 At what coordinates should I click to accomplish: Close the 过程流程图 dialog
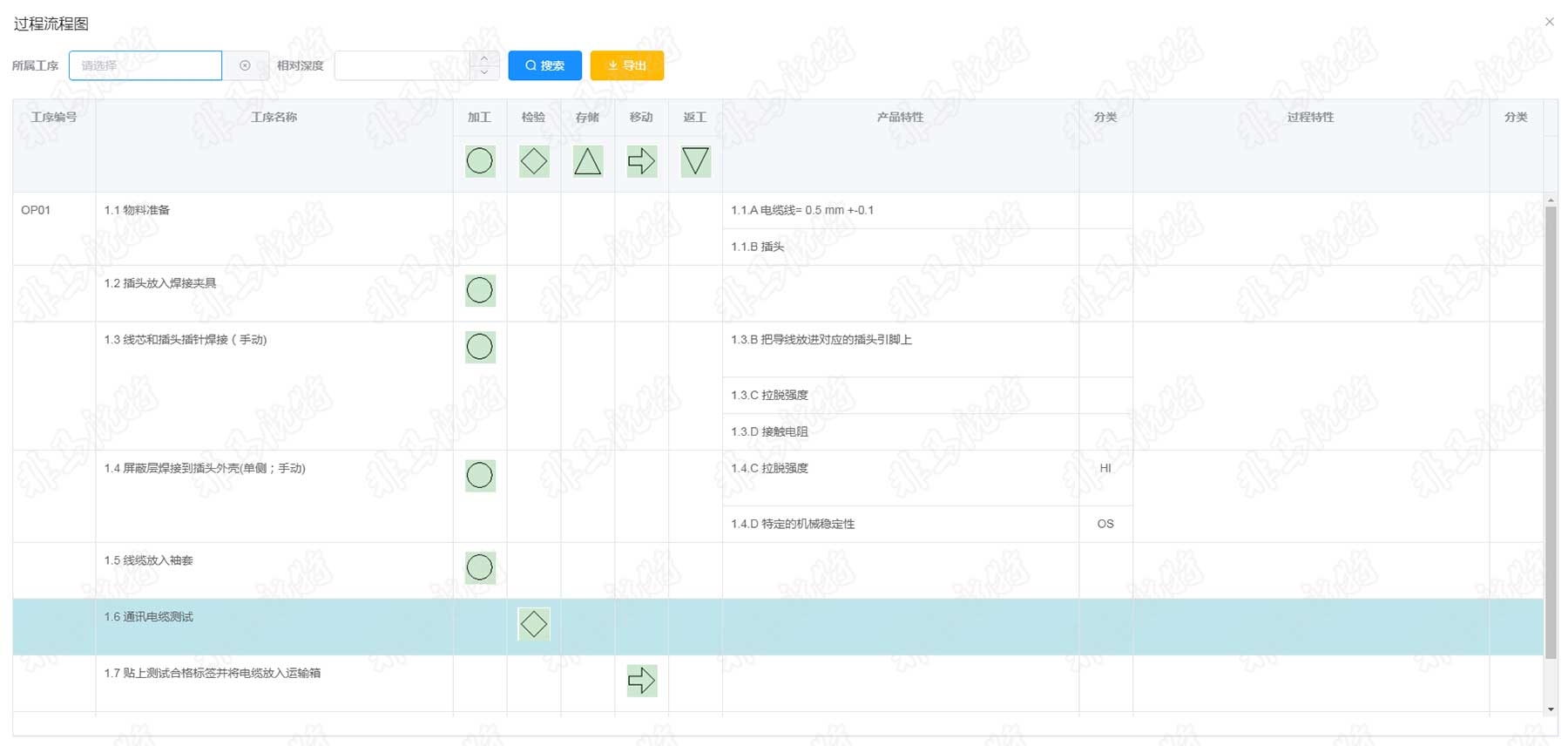click(1549, 22)
